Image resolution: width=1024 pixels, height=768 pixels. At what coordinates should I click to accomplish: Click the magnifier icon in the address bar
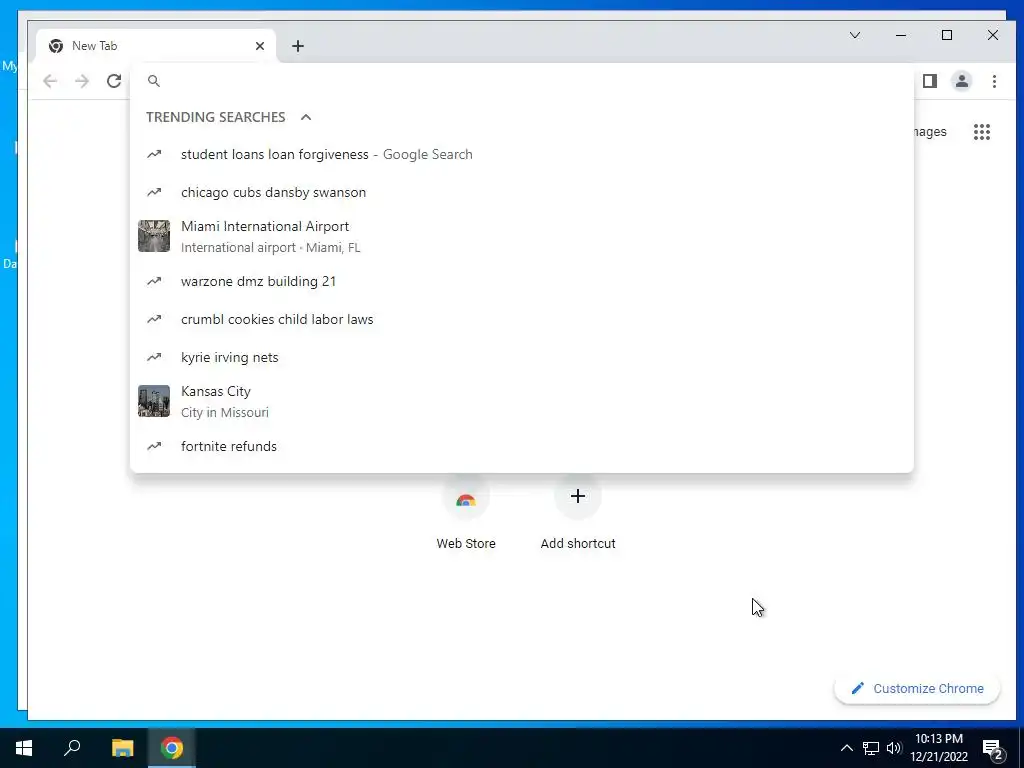point(153,81)
